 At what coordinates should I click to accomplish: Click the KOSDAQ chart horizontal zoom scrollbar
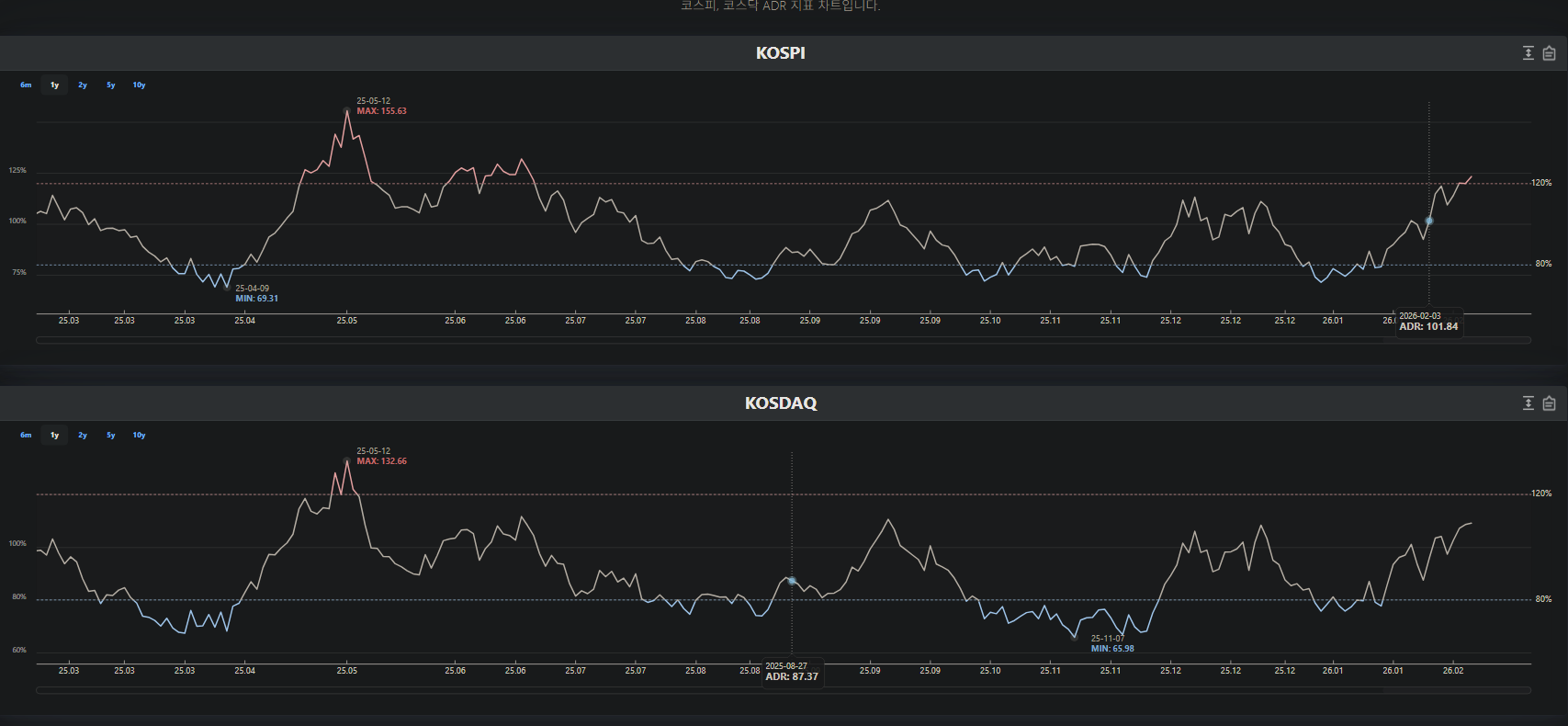[784, 690]
